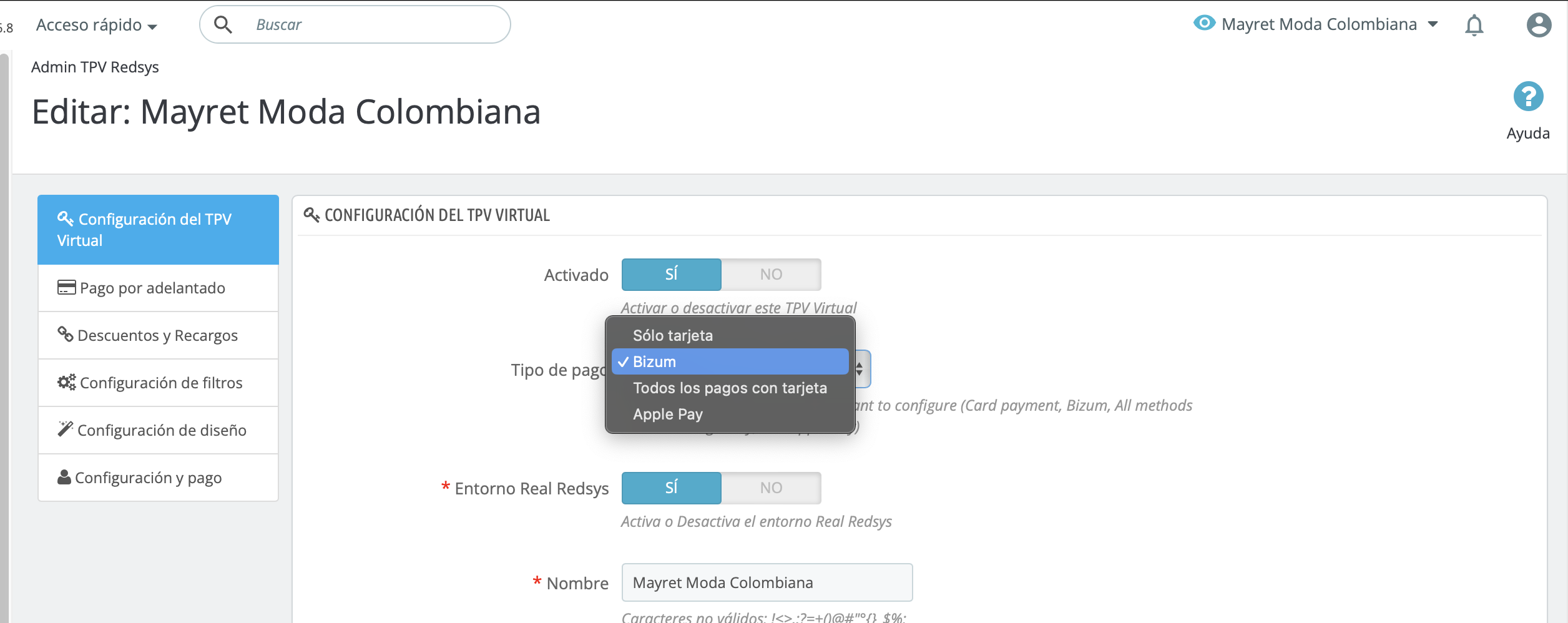Set Activado to SÍ

(x=671, y=274)
